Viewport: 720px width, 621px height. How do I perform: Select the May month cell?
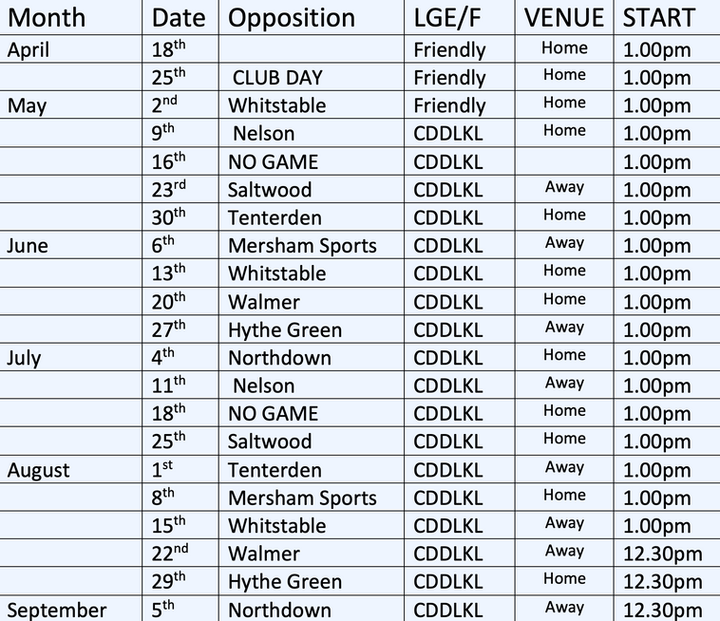pos(26,105)
